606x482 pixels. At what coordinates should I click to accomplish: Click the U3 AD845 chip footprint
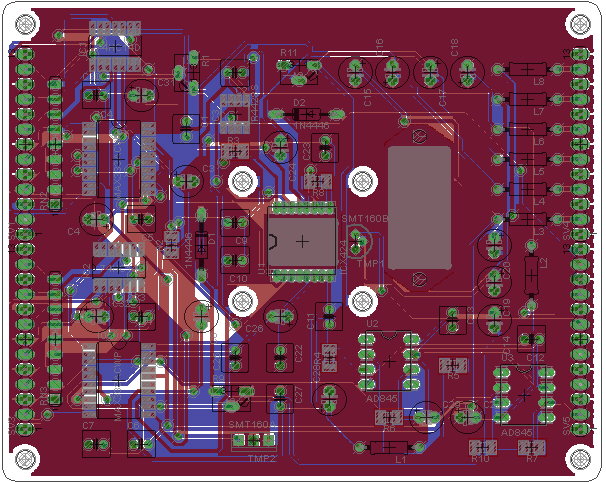pyautogui.click(x=524, y=395)
